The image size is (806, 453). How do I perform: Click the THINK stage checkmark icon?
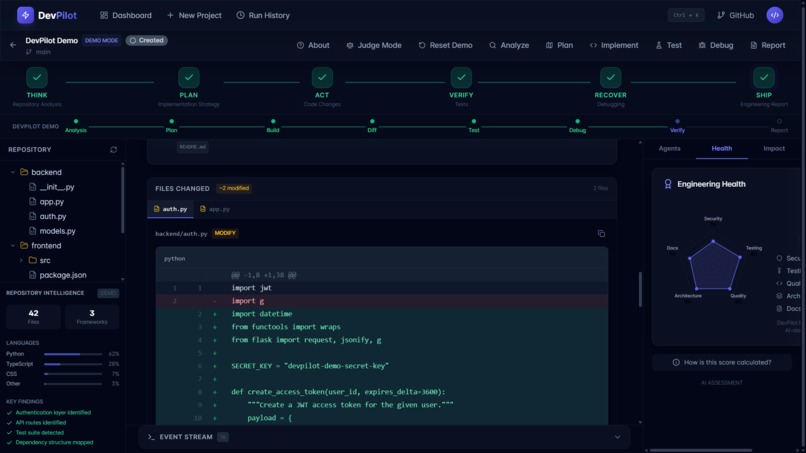pyautogui.click(x=37, y=78)
